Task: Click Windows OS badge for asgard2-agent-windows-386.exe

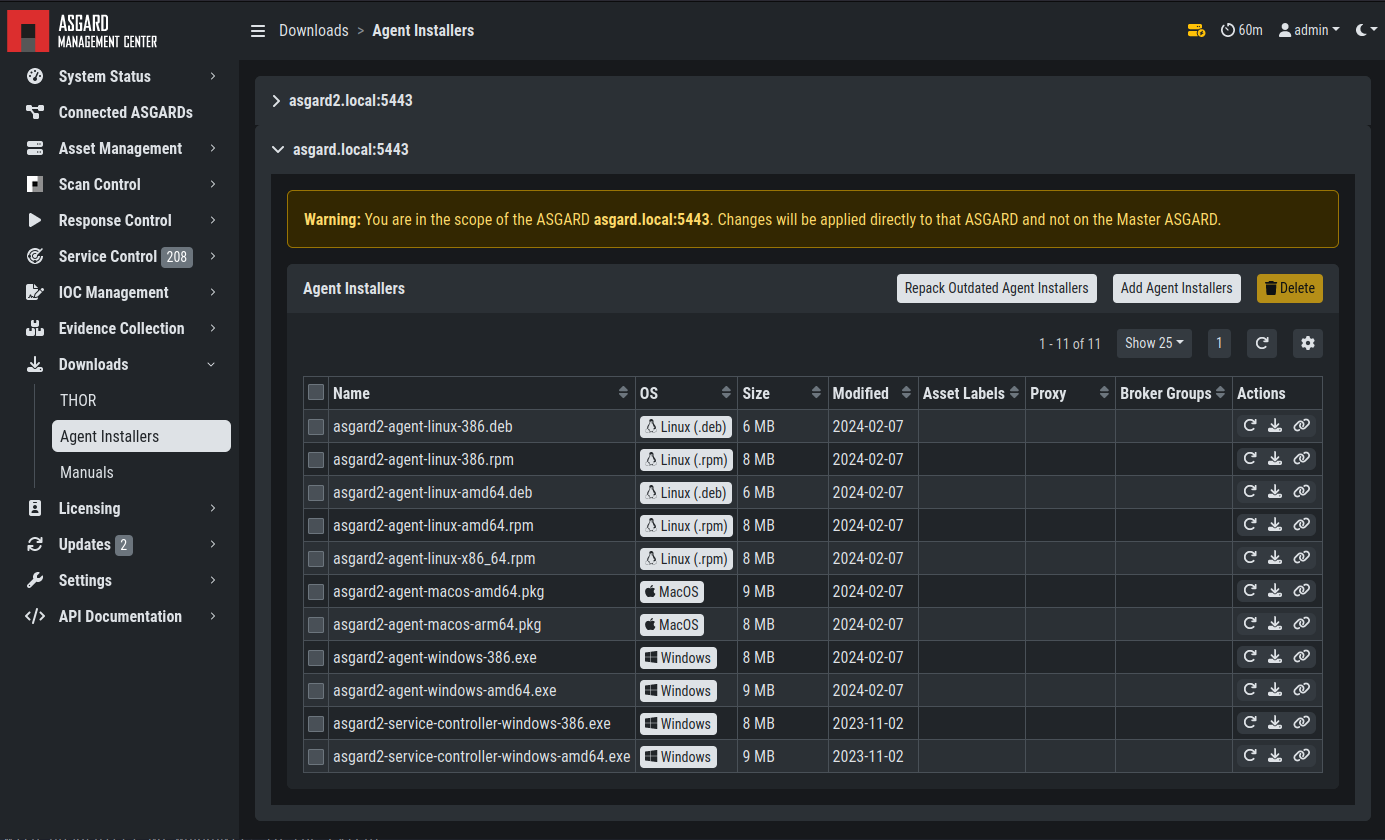Action: [678, 657]
